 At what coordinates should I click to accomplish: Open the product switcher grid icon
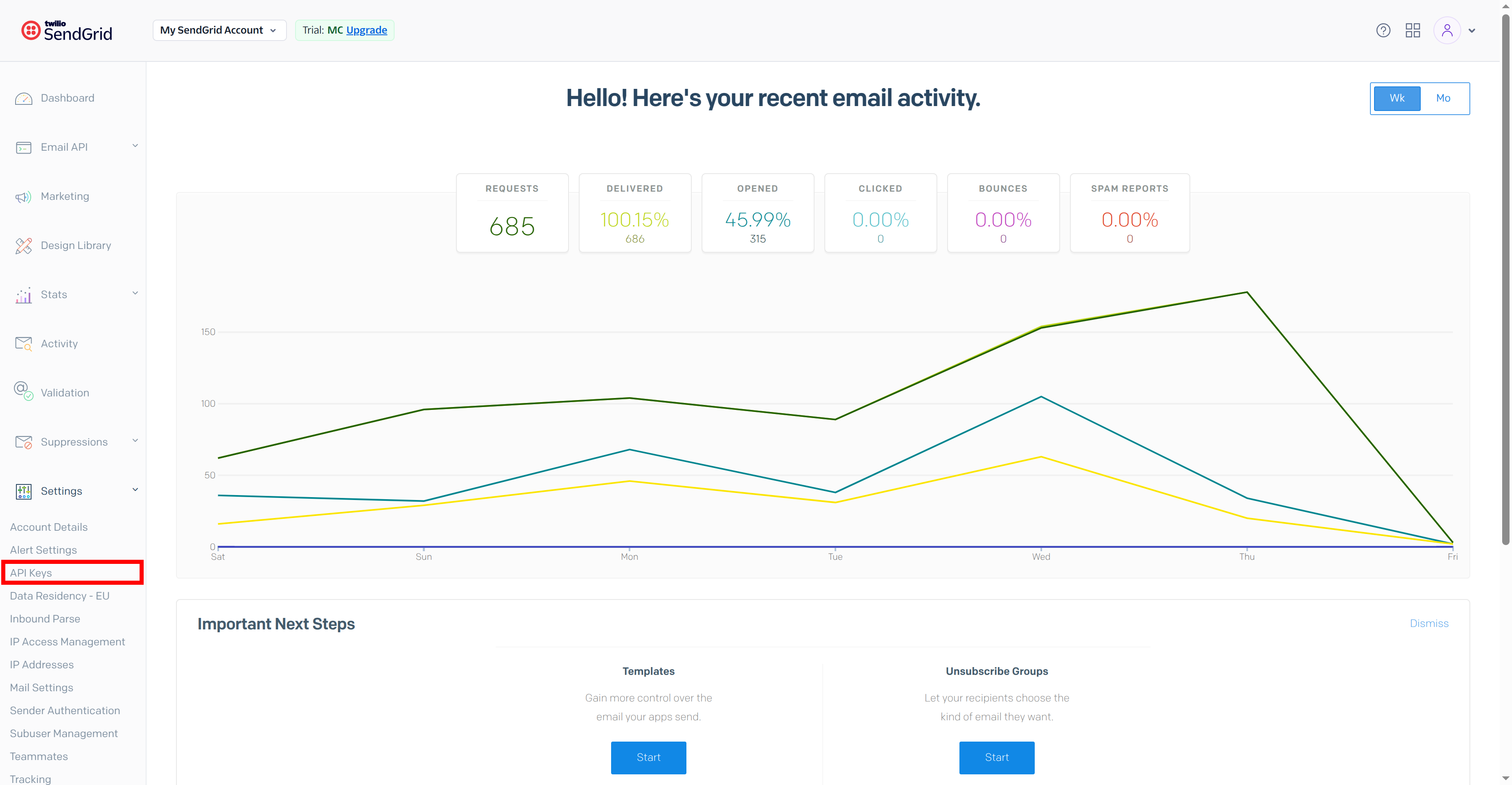1412,31
